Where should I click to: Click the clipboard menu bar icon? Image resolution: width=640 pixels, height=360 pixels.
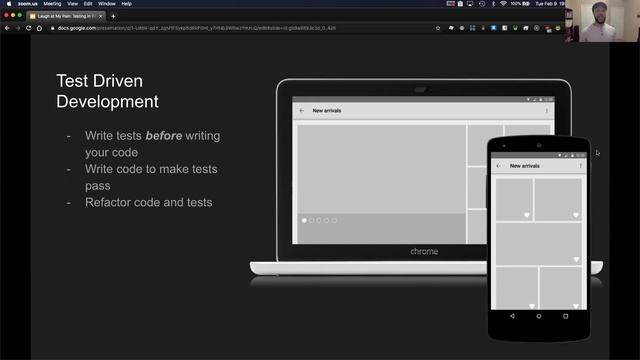460,4
